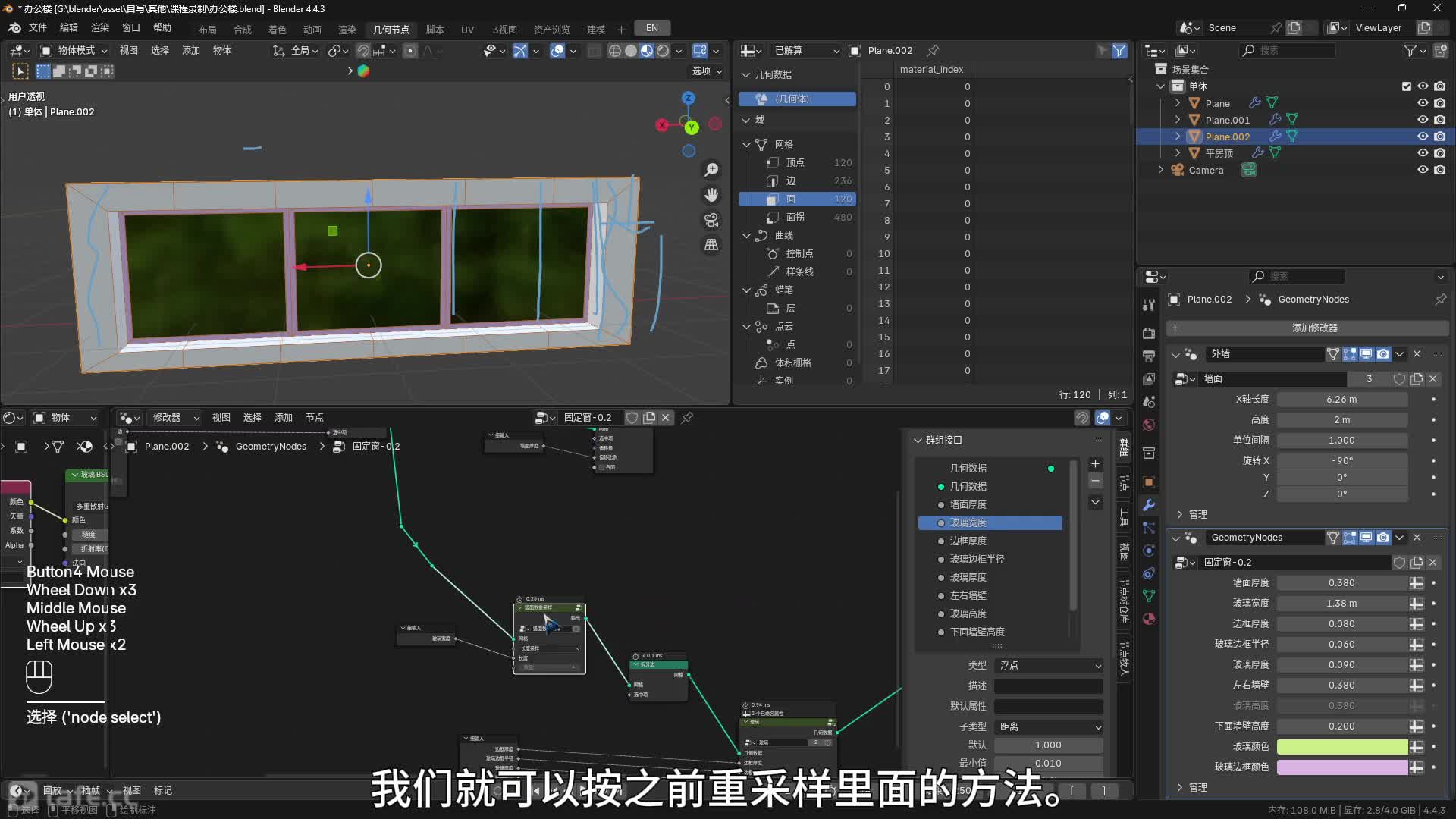Open the 物体模式 mode dropdown

pos(74,51)
